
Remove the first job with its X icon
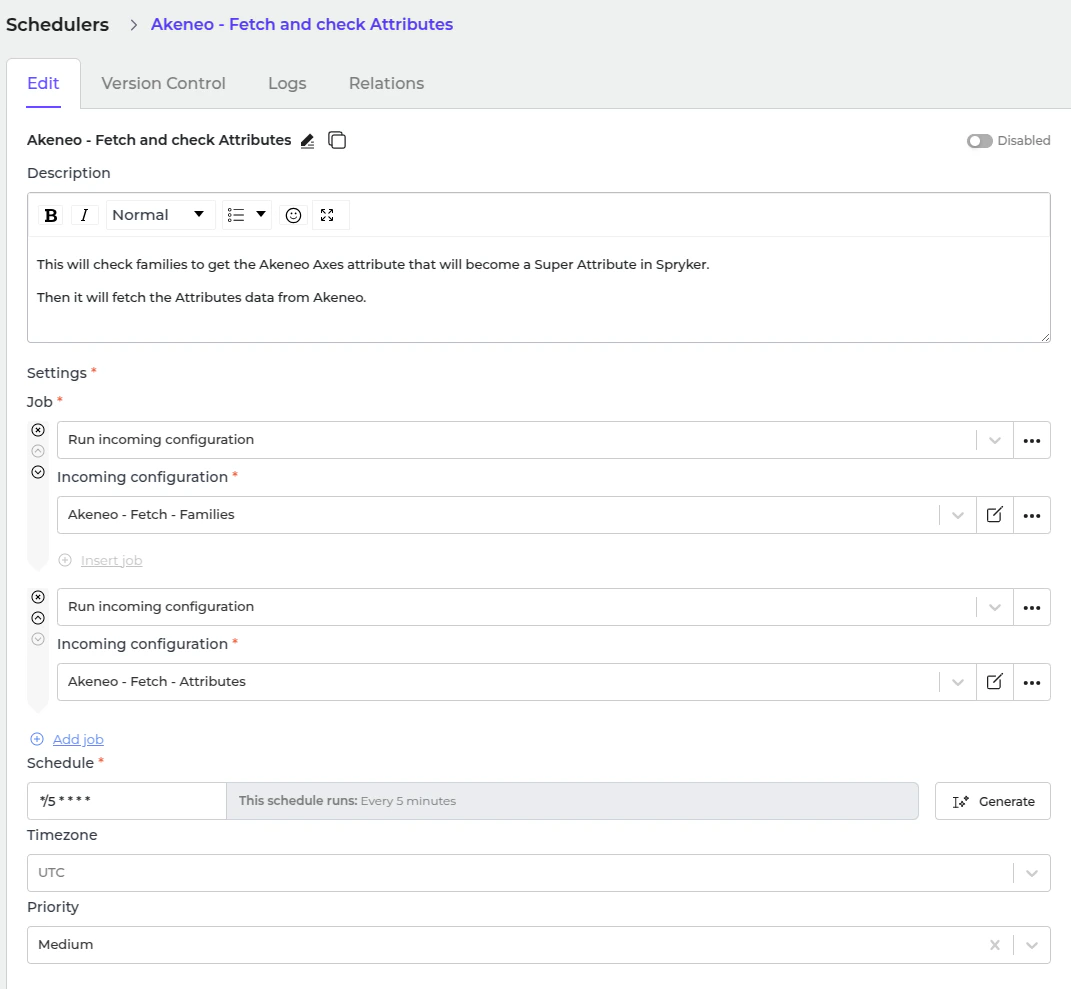[x=38, y=430]
